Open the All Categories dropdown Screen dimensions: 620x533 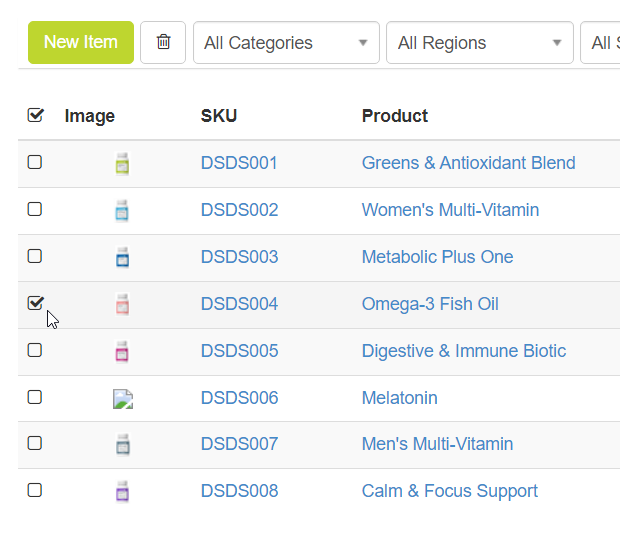point(286,43)
